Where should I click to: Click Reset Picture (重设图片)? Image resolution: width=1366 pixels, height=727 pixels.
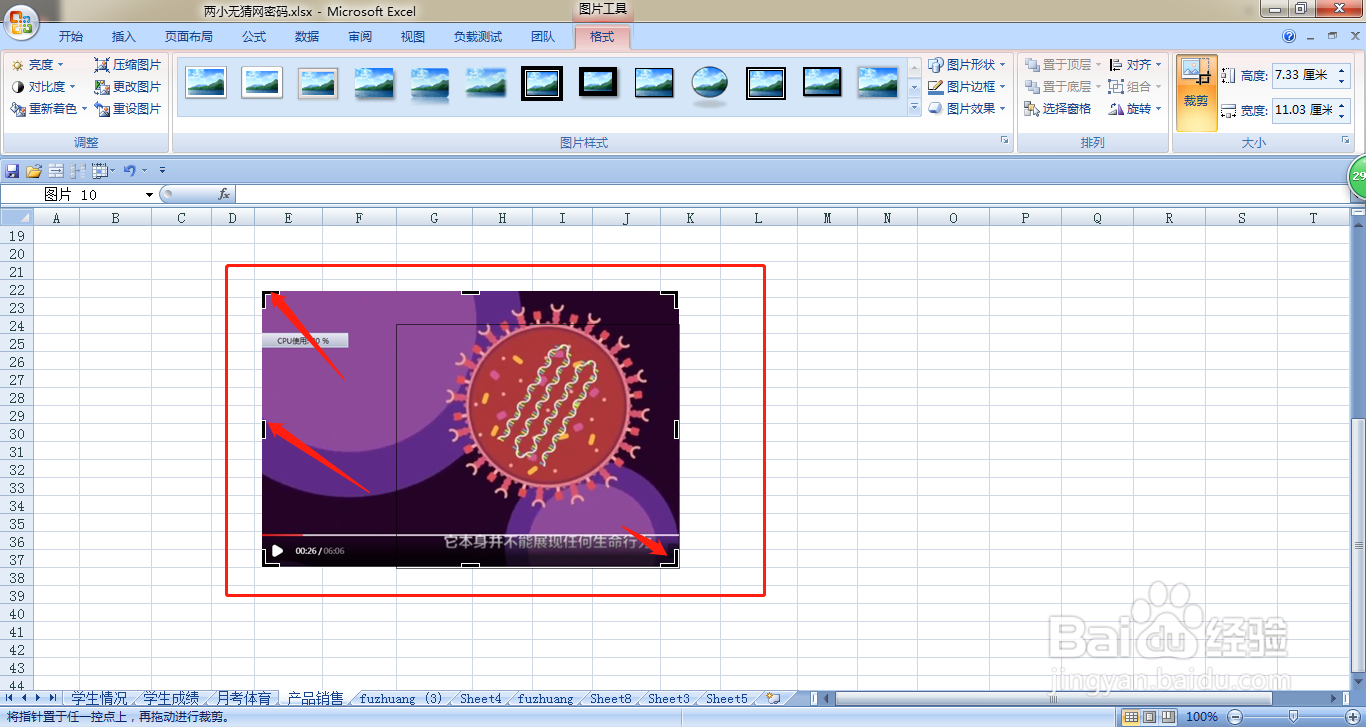pyautogui.click(x=127, y=108)
